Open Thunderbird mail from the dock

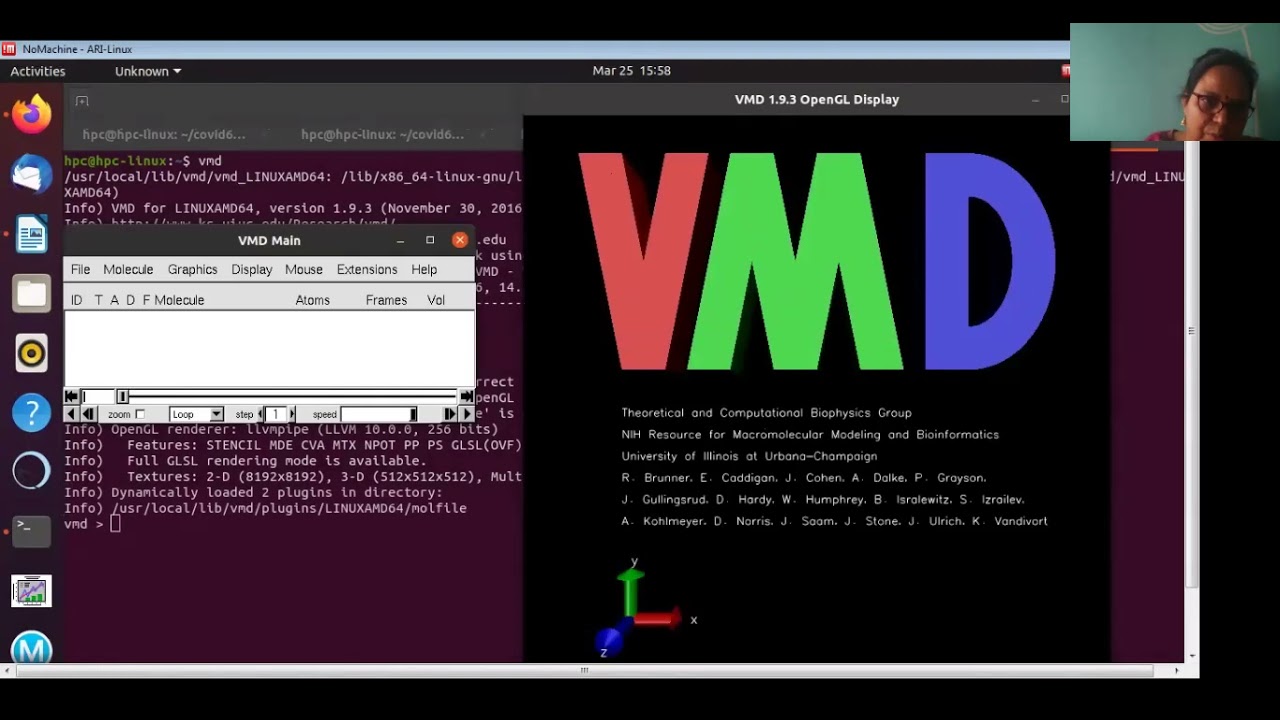[x=31, y=174]
